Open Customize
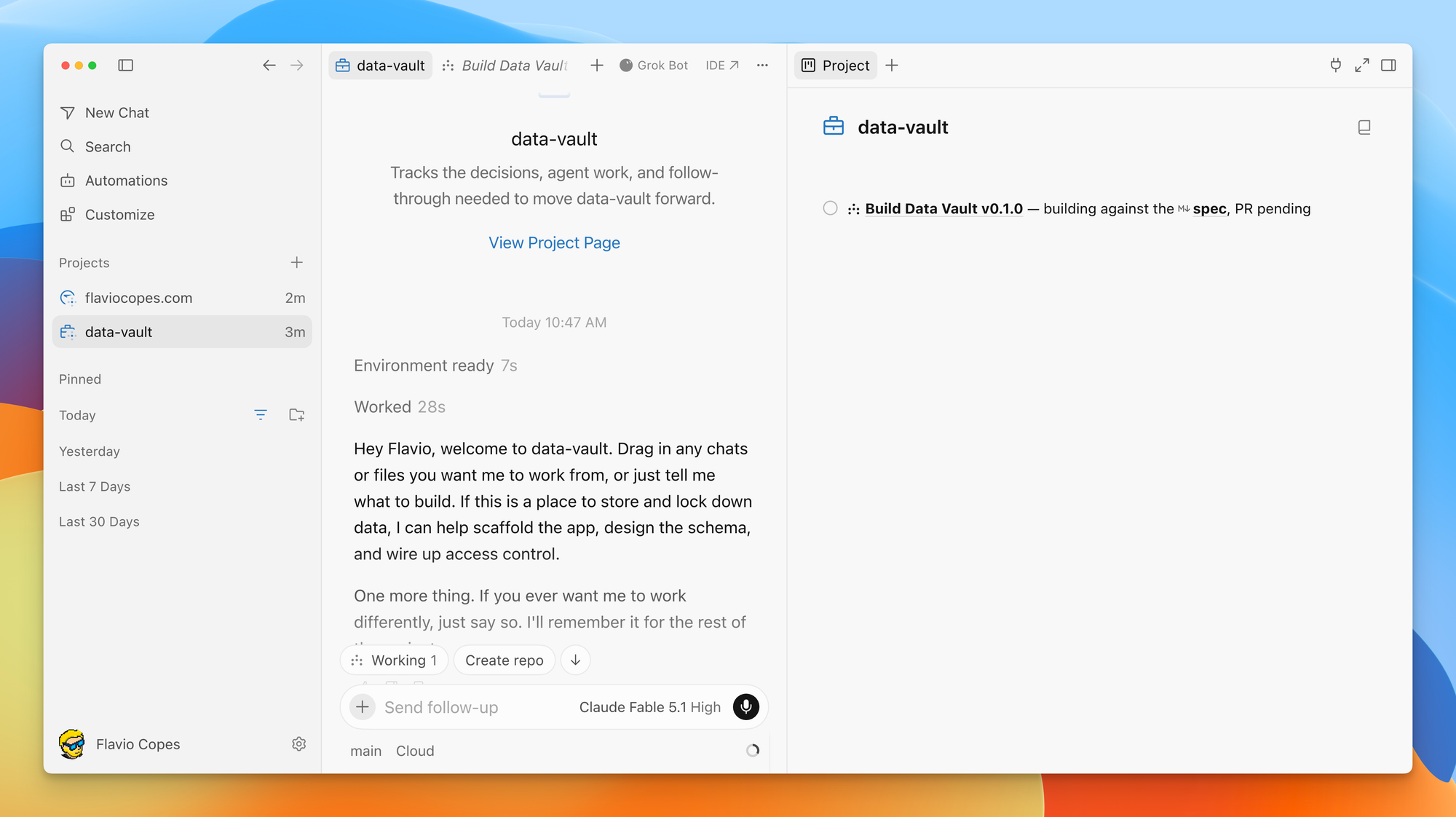This screenshot has height=817, width=1456. coord(182,215)
